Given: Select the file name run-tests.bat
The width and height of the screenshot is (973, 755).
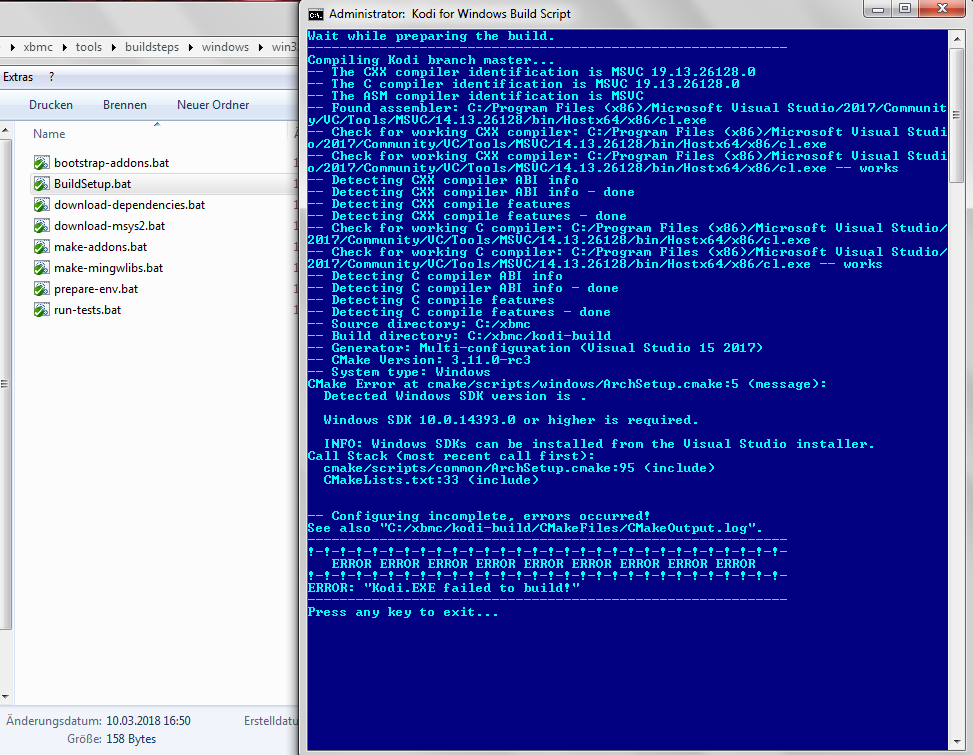Looking at the screenshot, I should pos(87,311).
